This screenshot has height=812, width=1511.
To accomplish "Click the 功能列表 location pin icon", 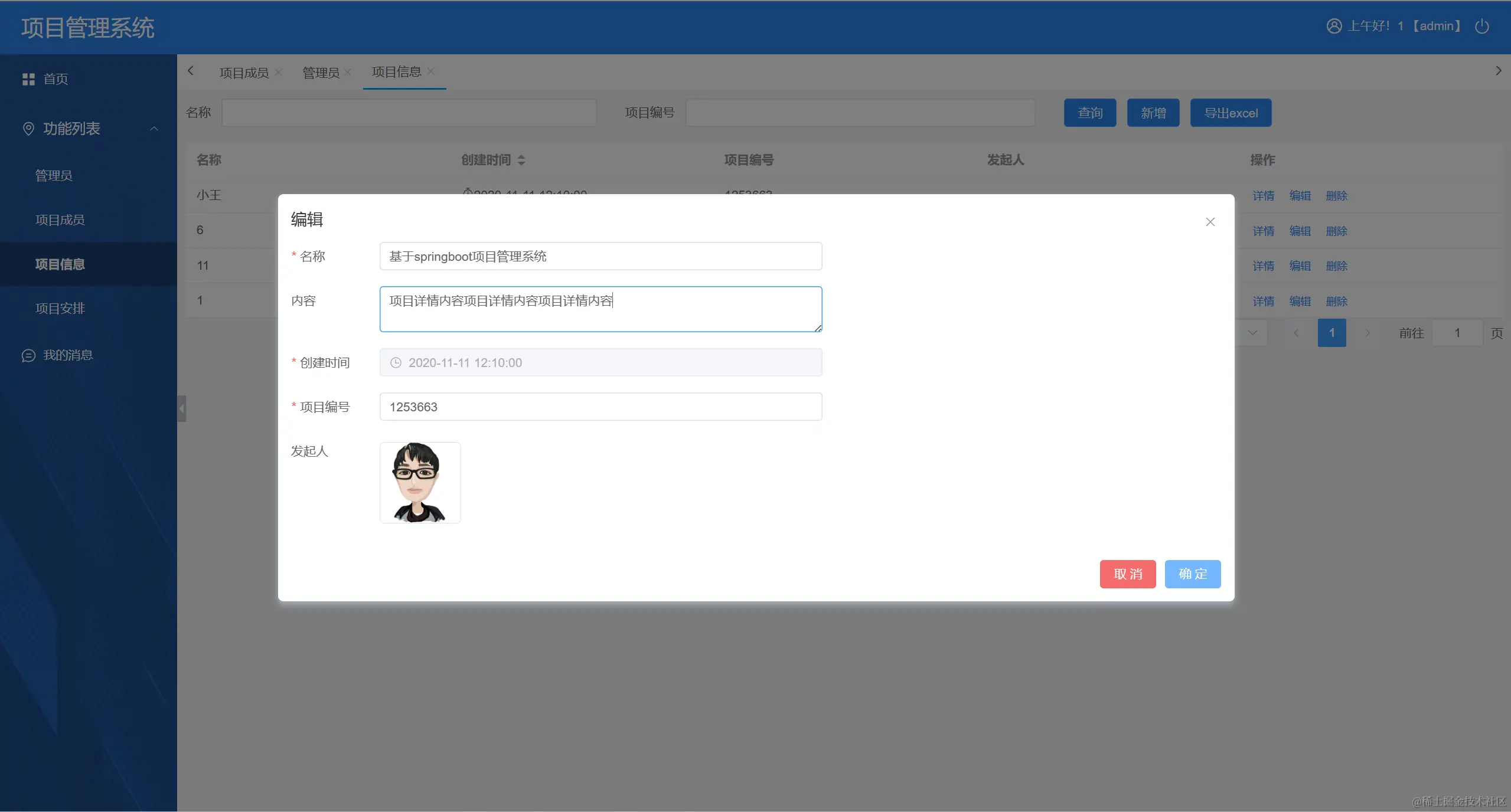I will pyautogui.click(x=28, y=129).
